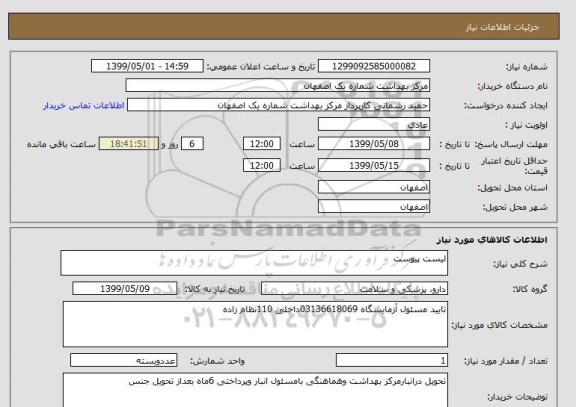Click the need date field 1399/05/09

click(x=125, y=289)
